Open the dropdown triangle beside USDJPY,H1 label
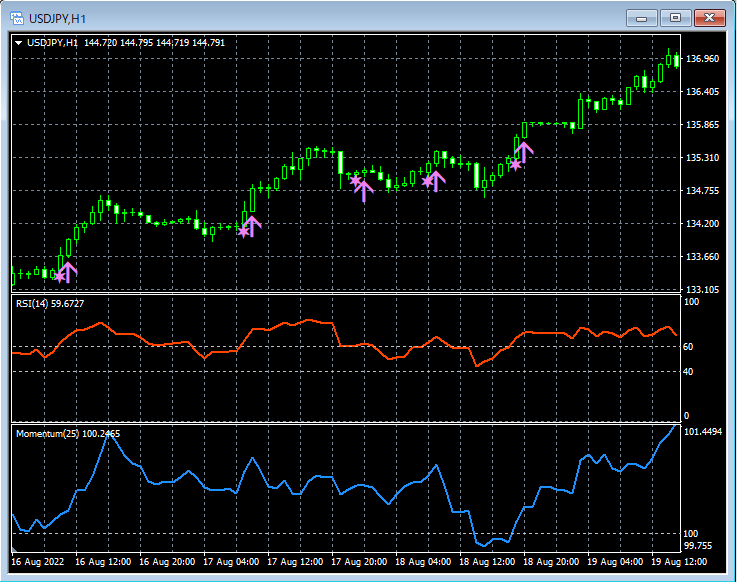 coord(18,43)
